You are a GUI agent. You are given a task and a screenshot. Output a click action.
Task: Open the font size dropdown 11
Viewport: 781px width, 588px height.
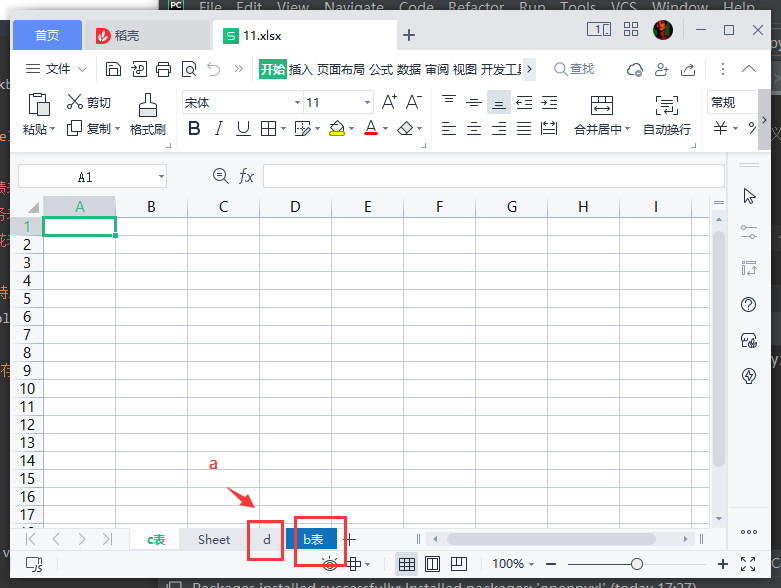pyautogui.click(x=367, y=102)
